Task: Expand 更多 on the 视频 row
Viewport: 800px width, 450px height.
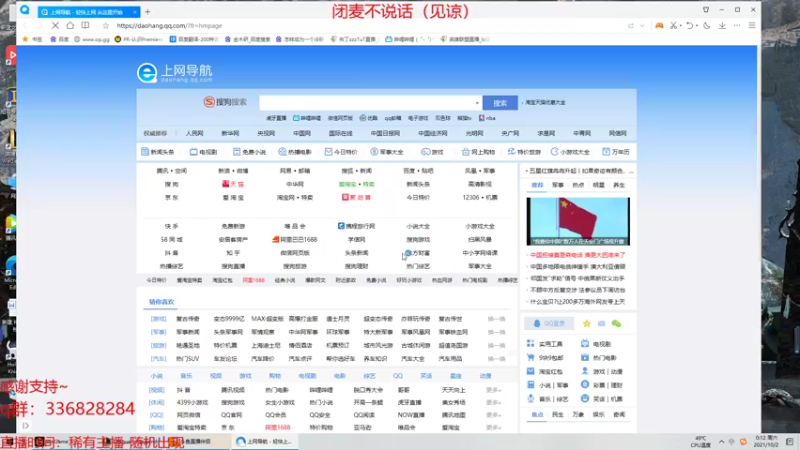Action: [493, 390]
